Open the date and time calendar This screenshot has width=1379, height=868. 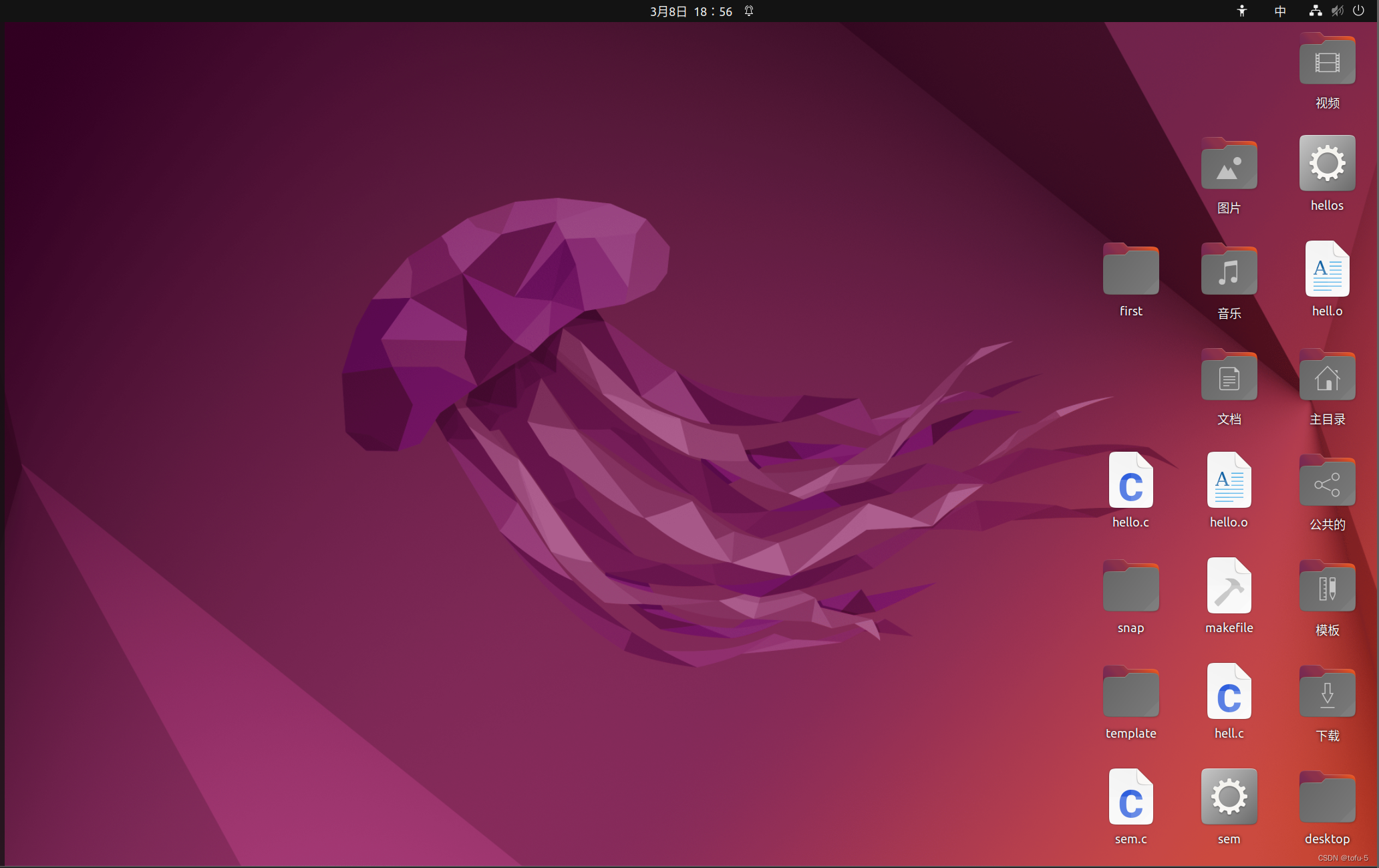point(691,11)
